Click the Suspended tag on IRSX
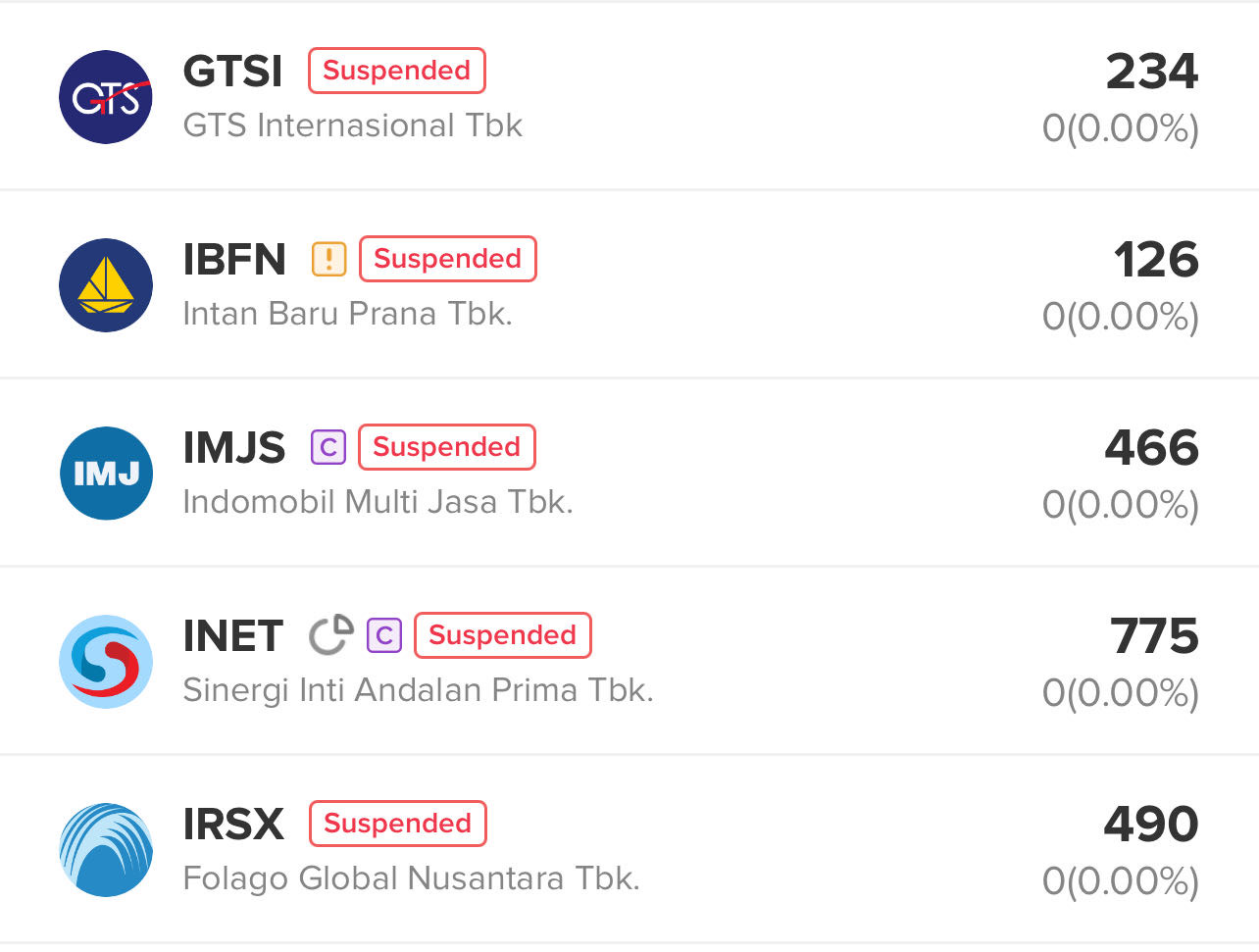The width and height of the screenshot is (1259, 952). pyautogui.click(x=398, y=824)
